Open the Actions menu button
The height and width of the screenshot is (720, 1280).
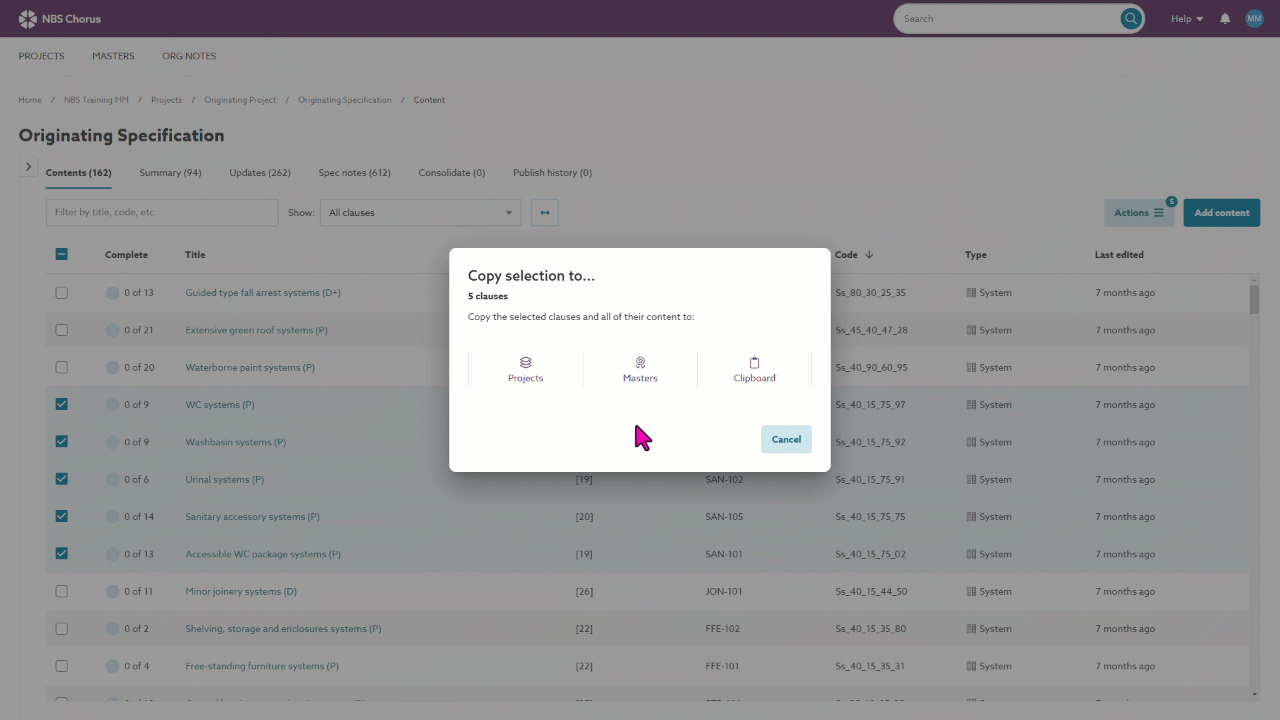coord(1139,212)
